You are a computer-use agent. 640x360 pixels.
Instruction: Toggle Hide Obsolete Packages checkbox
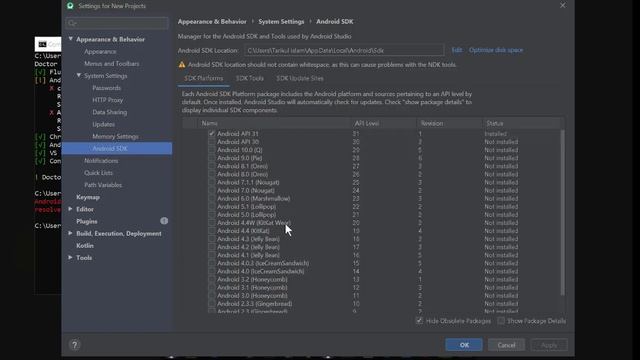click(x=419, y=321)
